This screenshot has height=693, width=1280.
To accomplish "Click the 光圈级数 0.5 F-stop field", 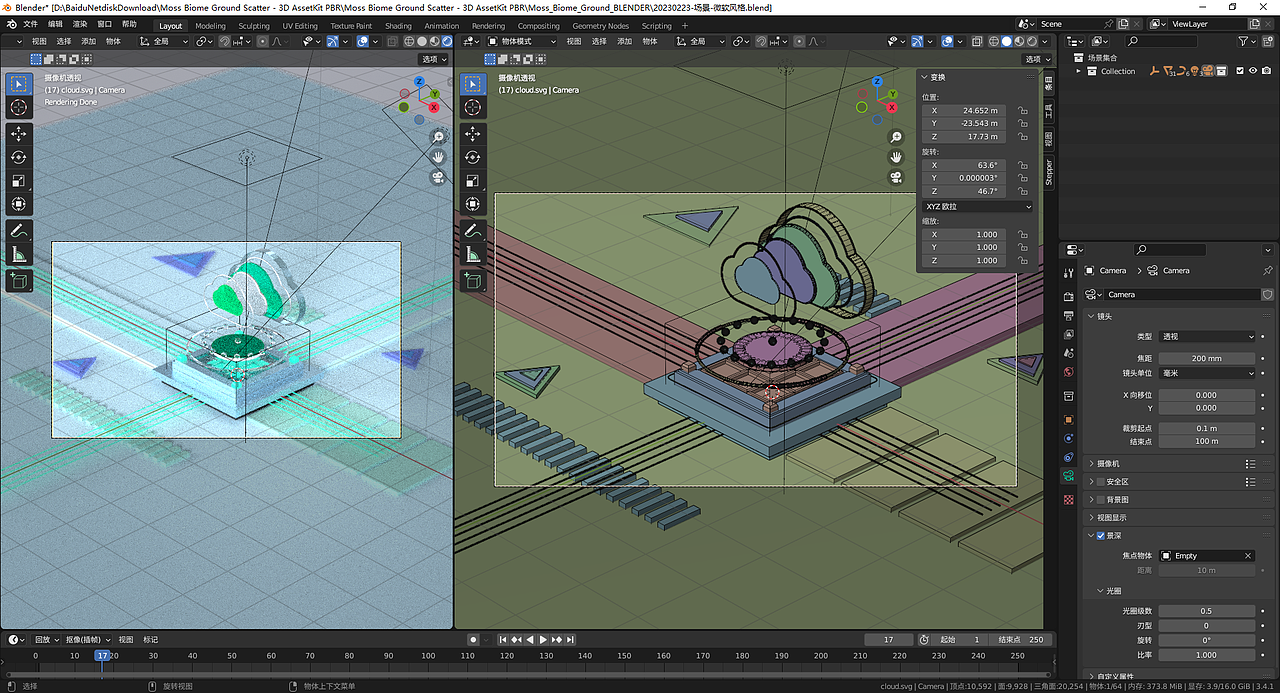I will pos(1207,611).
